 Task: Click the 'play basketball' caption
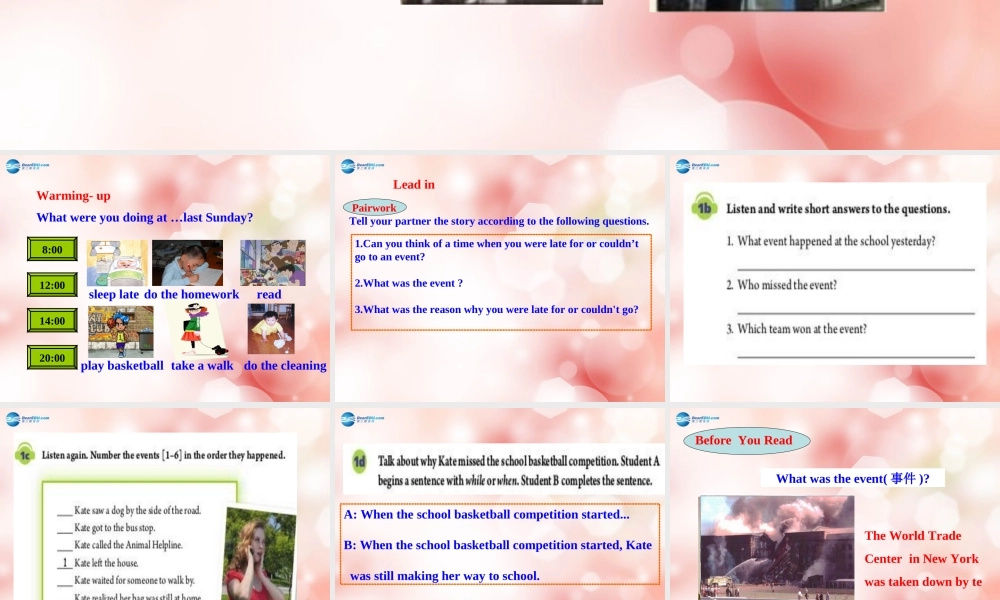click(122, 366)
